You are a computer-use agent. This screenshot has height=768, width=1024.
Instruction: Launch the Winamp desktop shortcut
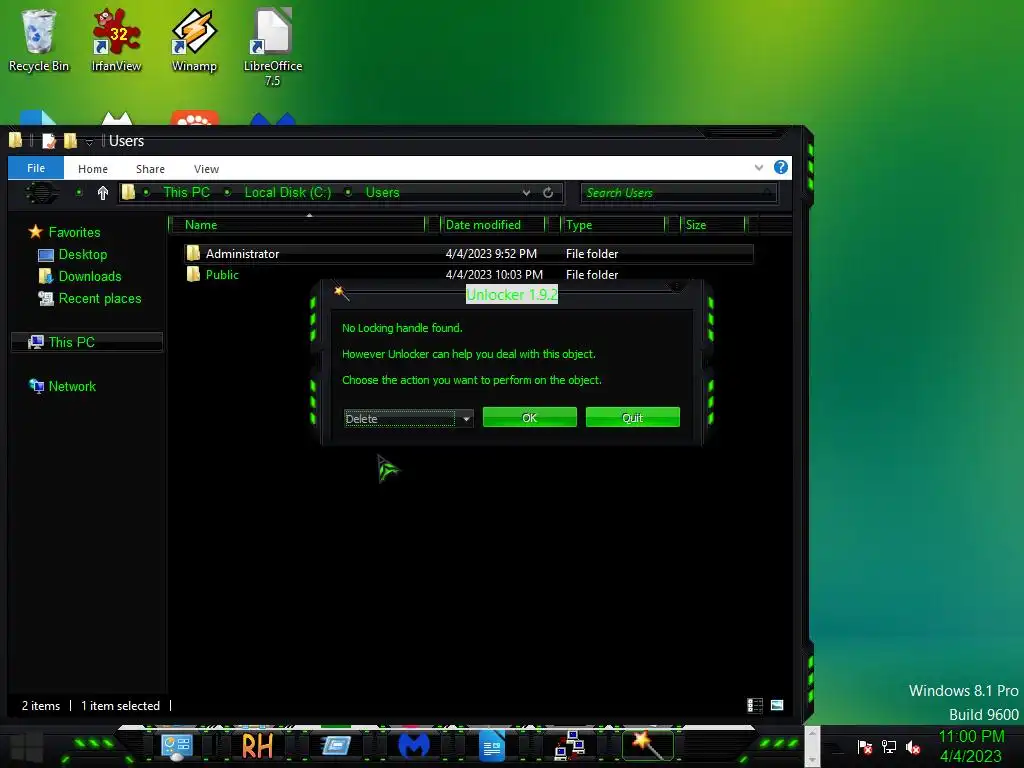(x=194, y=39)
